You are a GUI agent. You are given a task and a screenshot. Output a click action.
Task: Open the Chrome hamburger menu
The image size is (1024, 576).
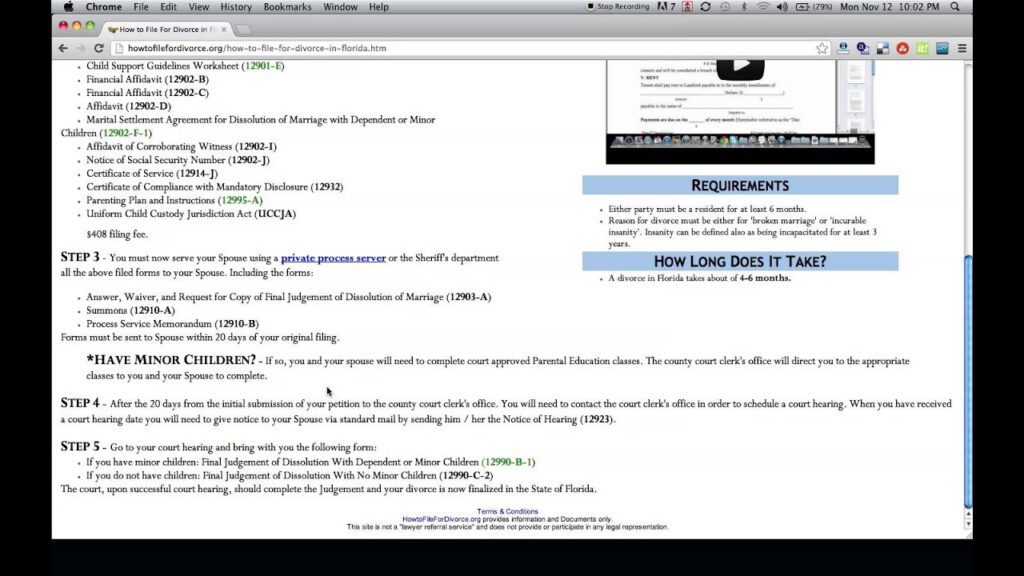[962, 48]
